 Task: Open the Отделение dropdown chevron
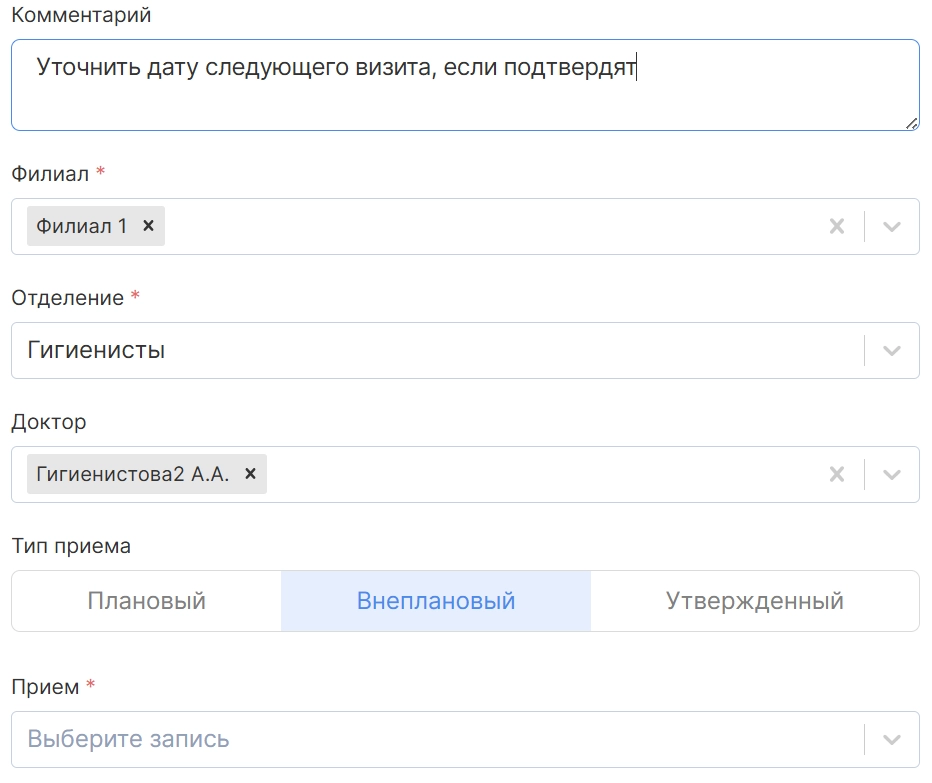(x=892, y=350)
